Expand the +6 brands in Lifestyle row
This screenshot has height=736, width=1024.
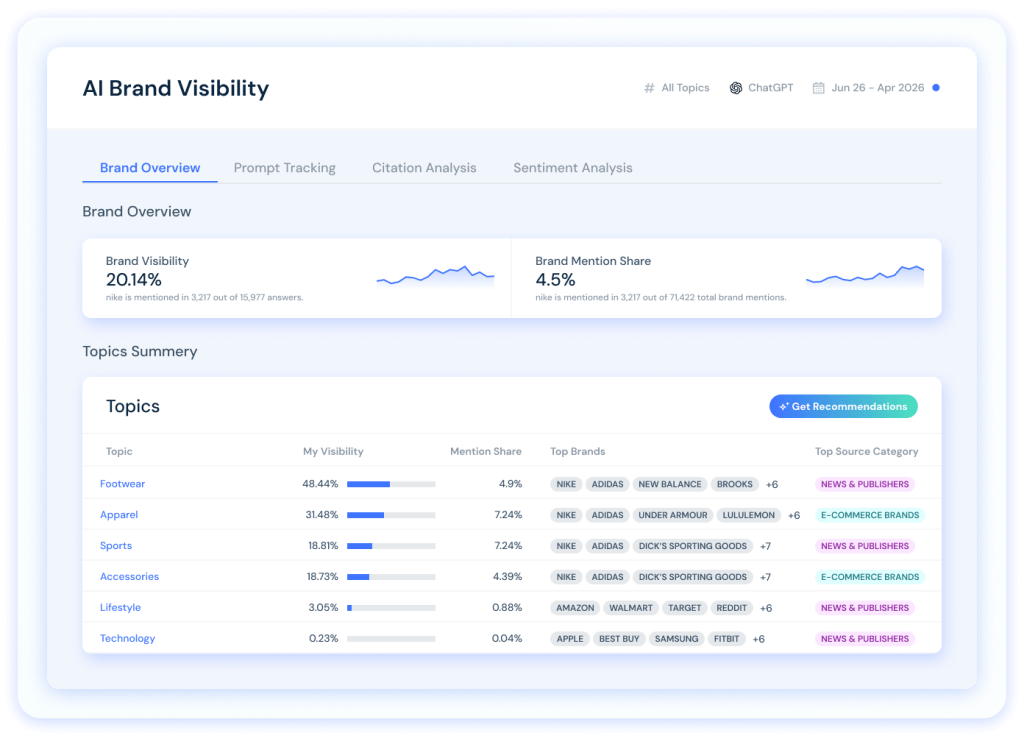pyautogui.click(x=766, y=608)
